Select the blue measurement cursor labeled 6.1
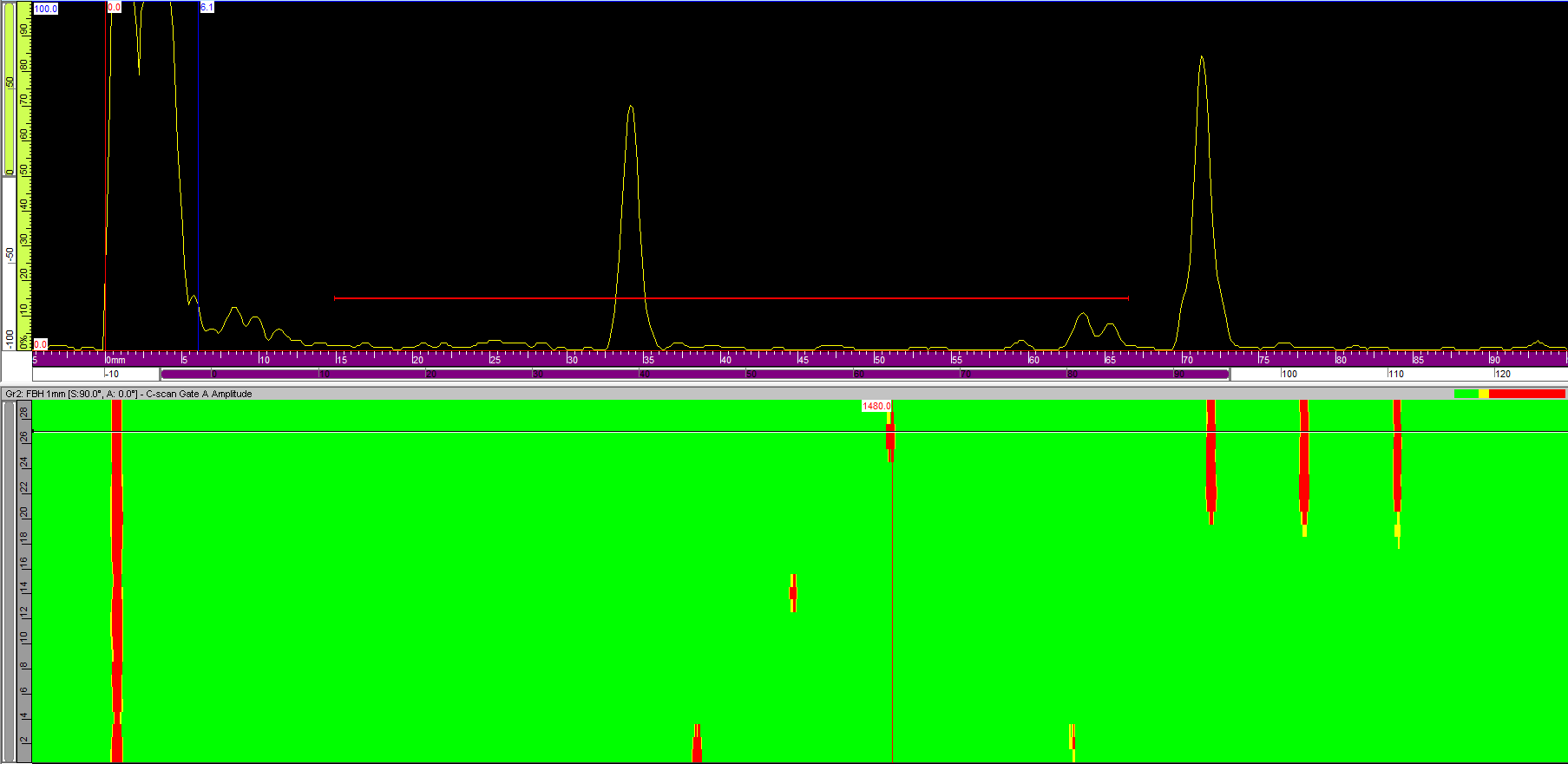This screenshot has height=764, width=1568. click(198, 173)
